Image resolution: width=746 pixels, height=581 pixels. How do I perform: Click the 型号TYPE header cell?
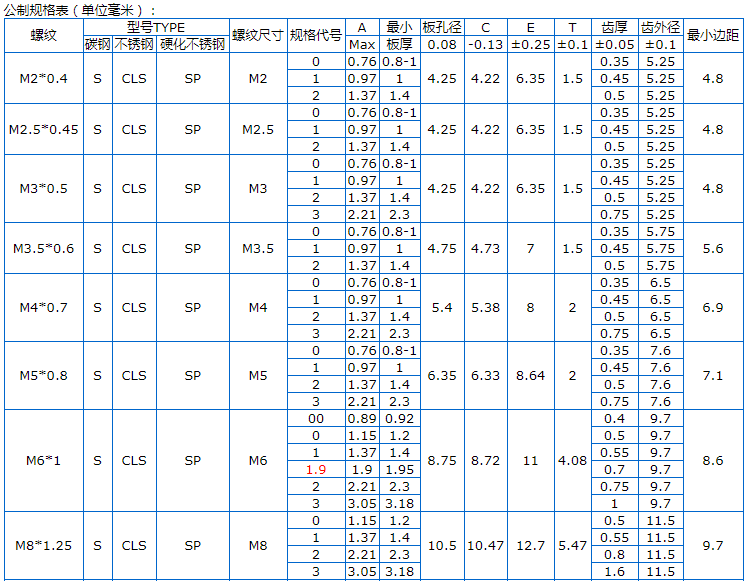156,27
